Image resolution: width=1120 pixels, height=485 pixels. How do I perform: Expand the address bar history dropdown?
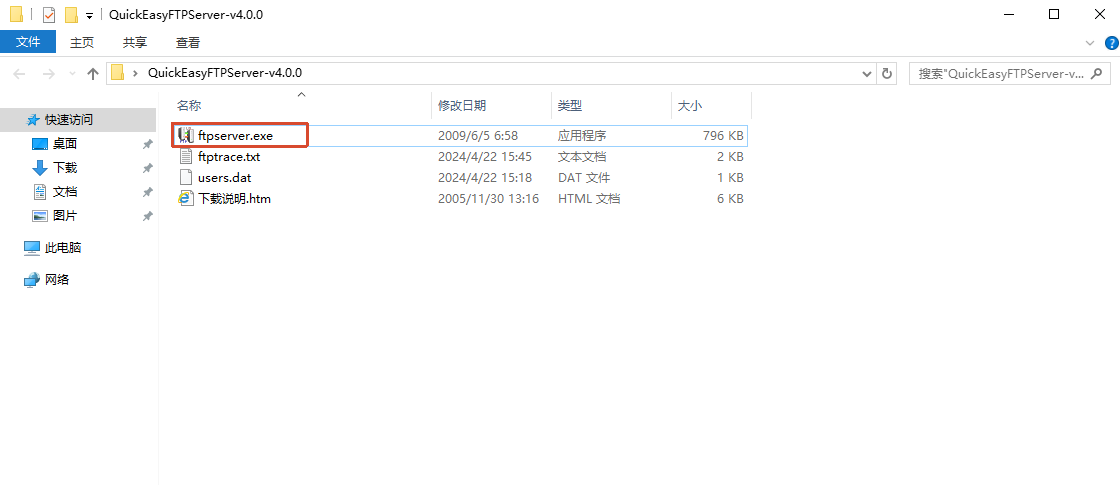tap(867, 73)
